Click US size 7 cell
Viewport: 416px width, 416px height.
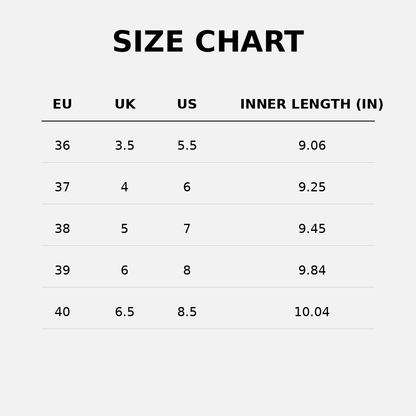187,229
